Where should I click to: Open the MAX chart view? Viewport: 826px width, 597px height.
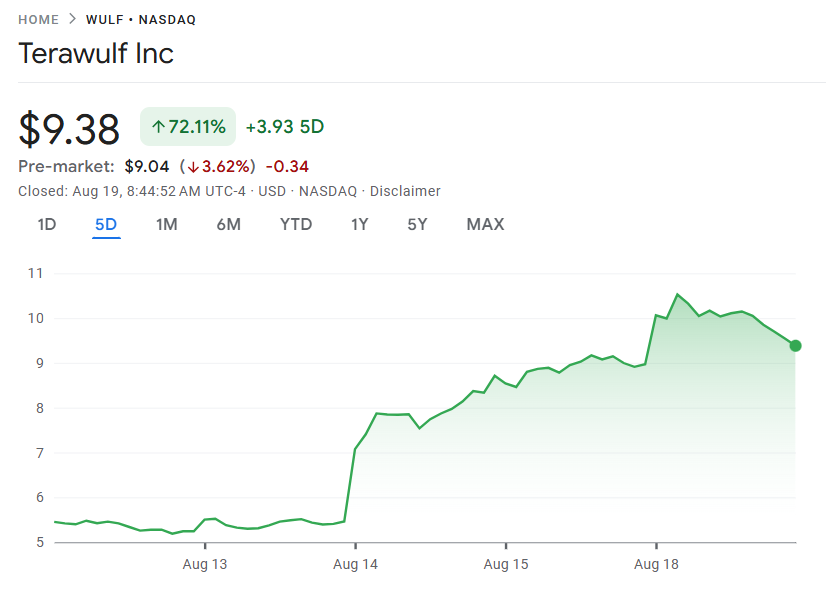(x=485, y=224)
